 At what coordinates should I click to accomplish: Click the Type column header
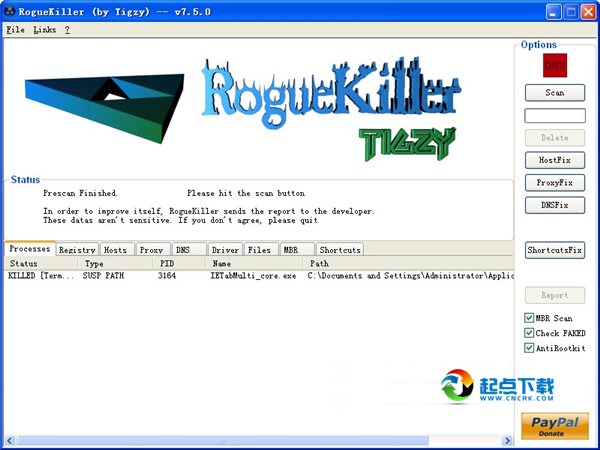point(115,263)
